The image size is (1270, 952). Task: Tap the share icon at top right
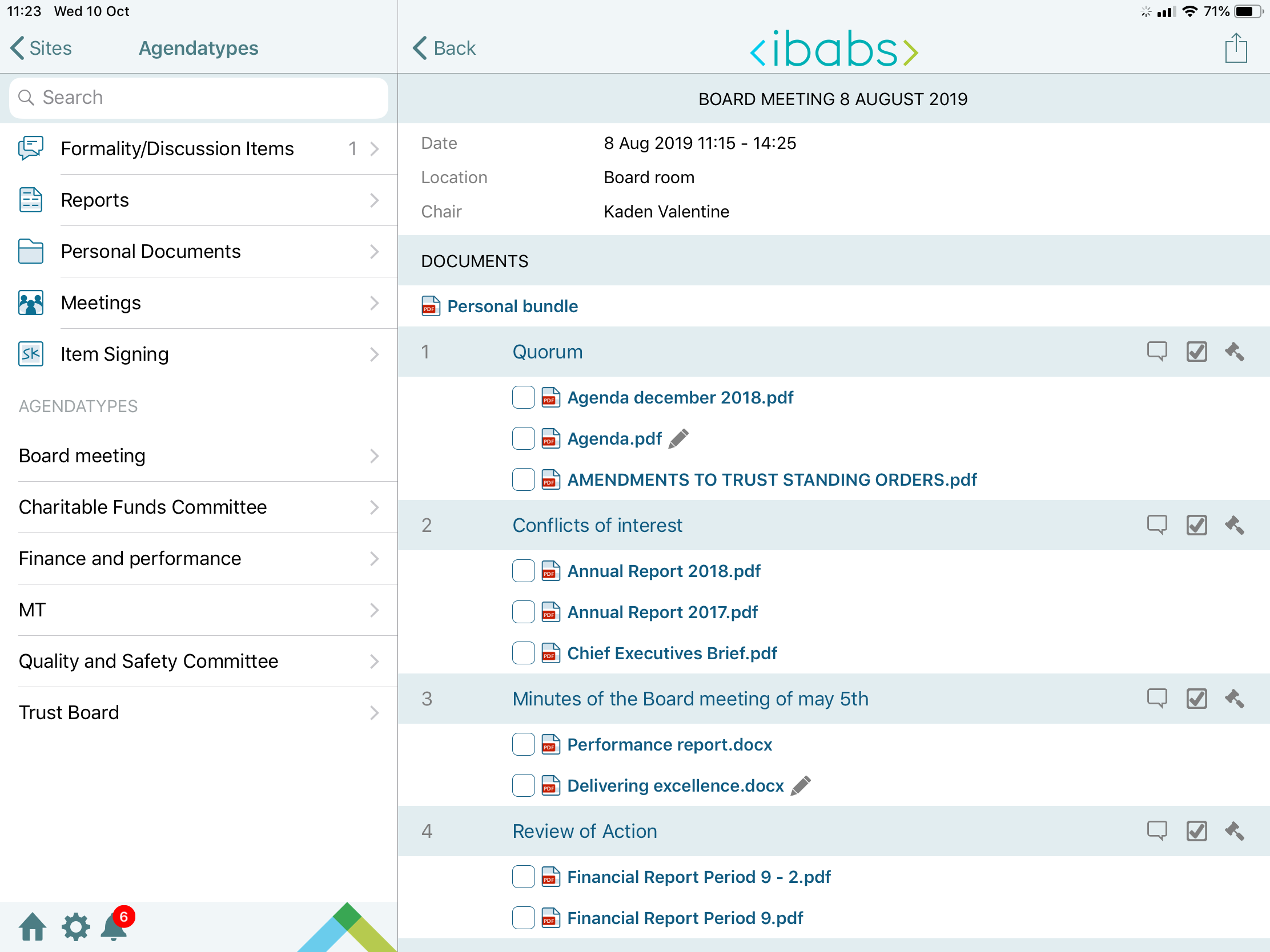coord(1235,48)
